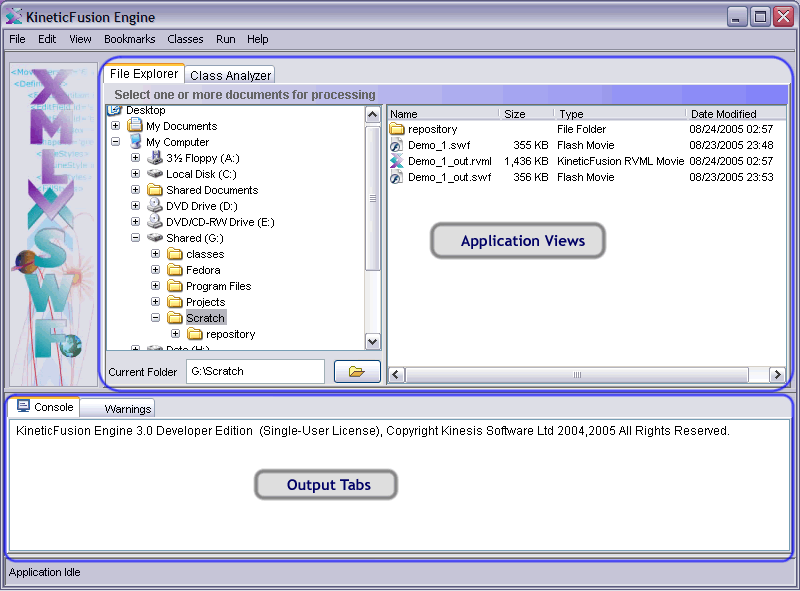Click the Current Folder path field
Viewport: 800px width, 591px height.
[256, 371]
